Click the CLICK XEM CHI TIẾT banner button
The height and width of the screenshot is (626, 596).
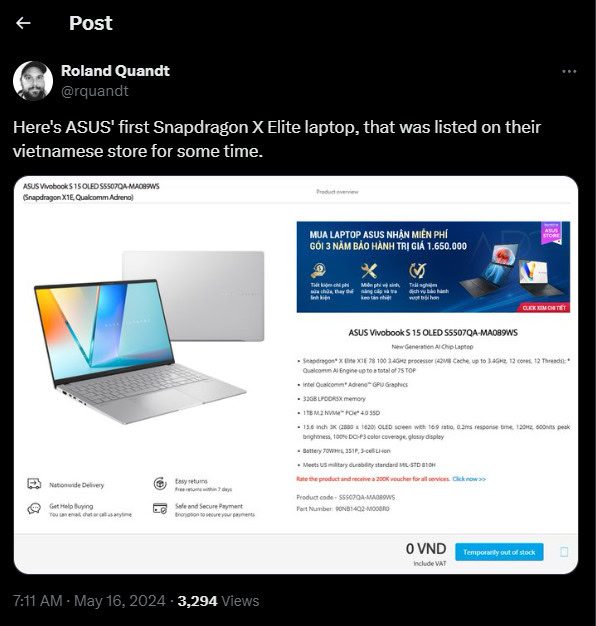pos(544,308)
